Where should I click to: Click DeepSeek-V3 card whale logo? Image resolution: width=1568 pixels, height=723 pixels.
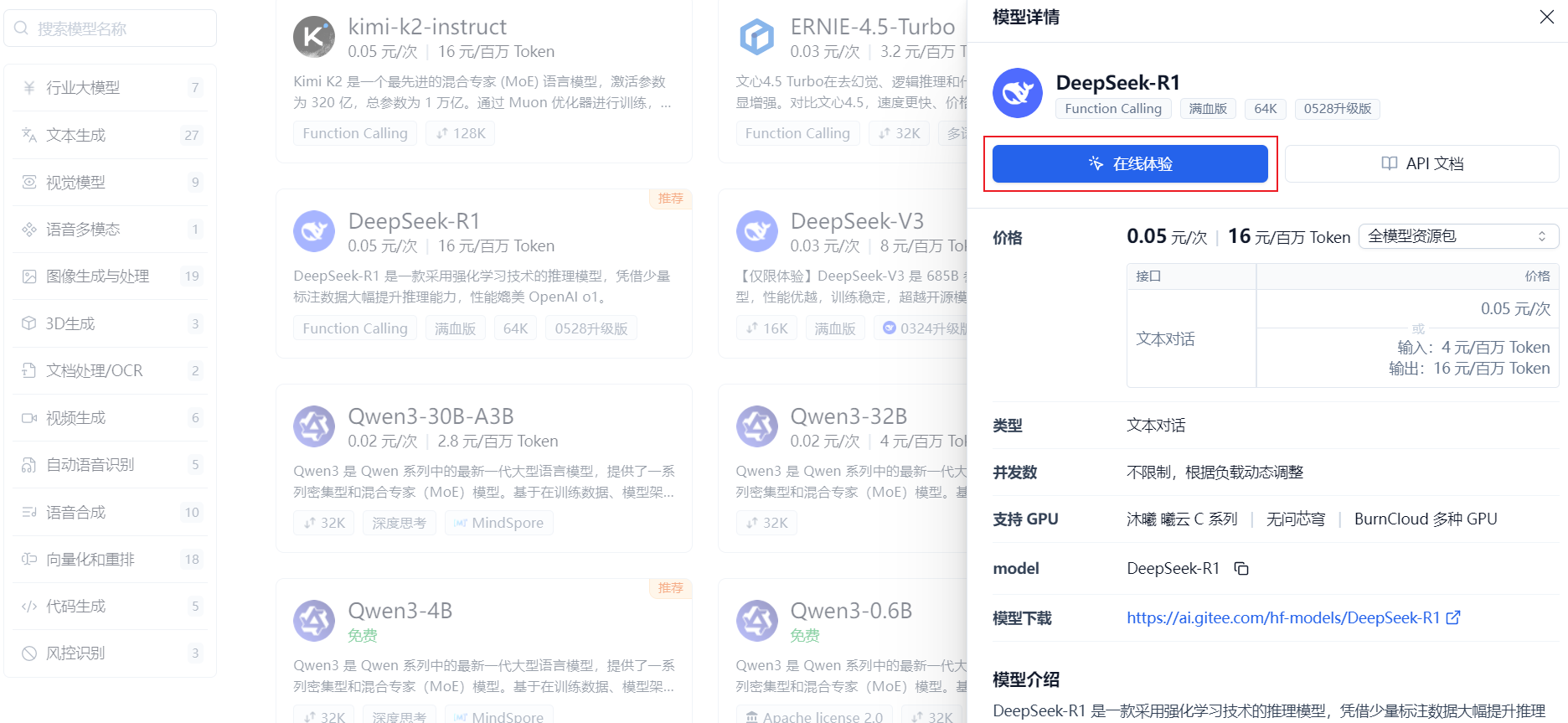point(756,231)
